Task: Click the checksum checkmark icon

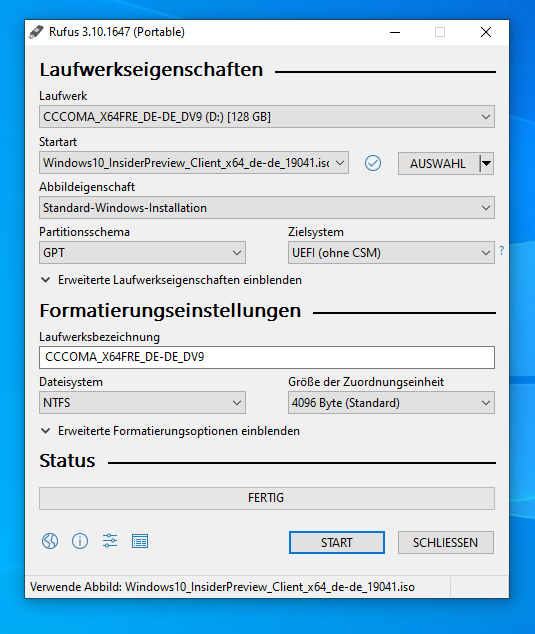Action: click(373, 163)
